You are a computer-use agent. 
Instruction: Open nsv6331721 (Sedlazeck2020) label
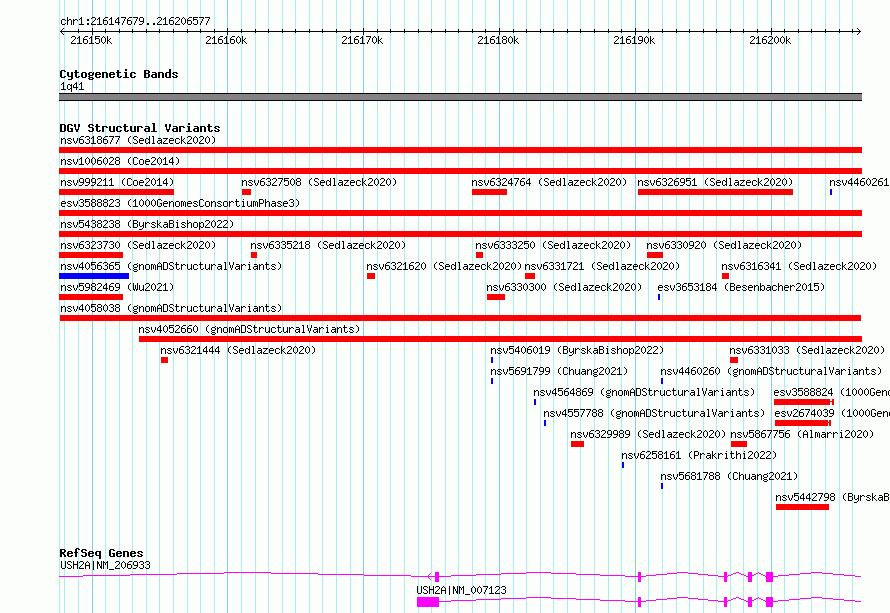[x=602, y=266]
